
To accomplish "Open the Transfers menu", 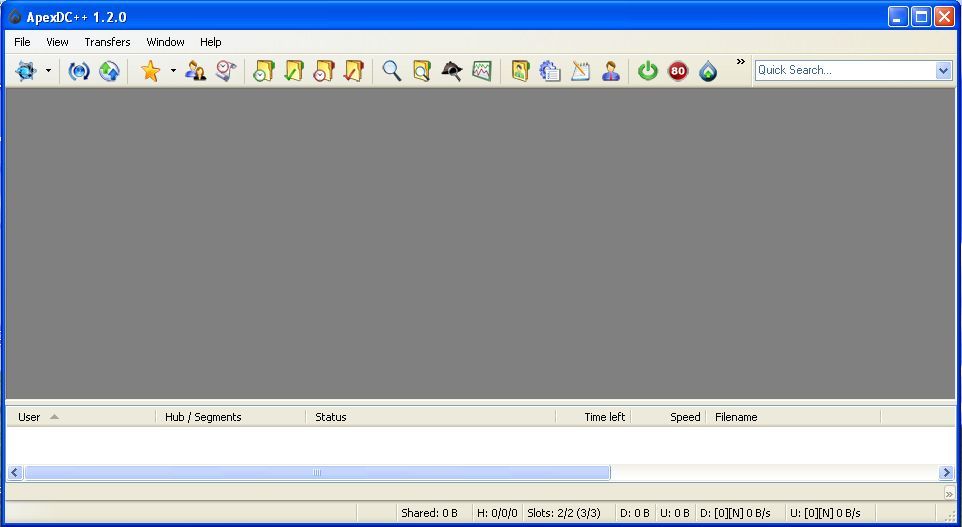I will [x=107, y=42].
